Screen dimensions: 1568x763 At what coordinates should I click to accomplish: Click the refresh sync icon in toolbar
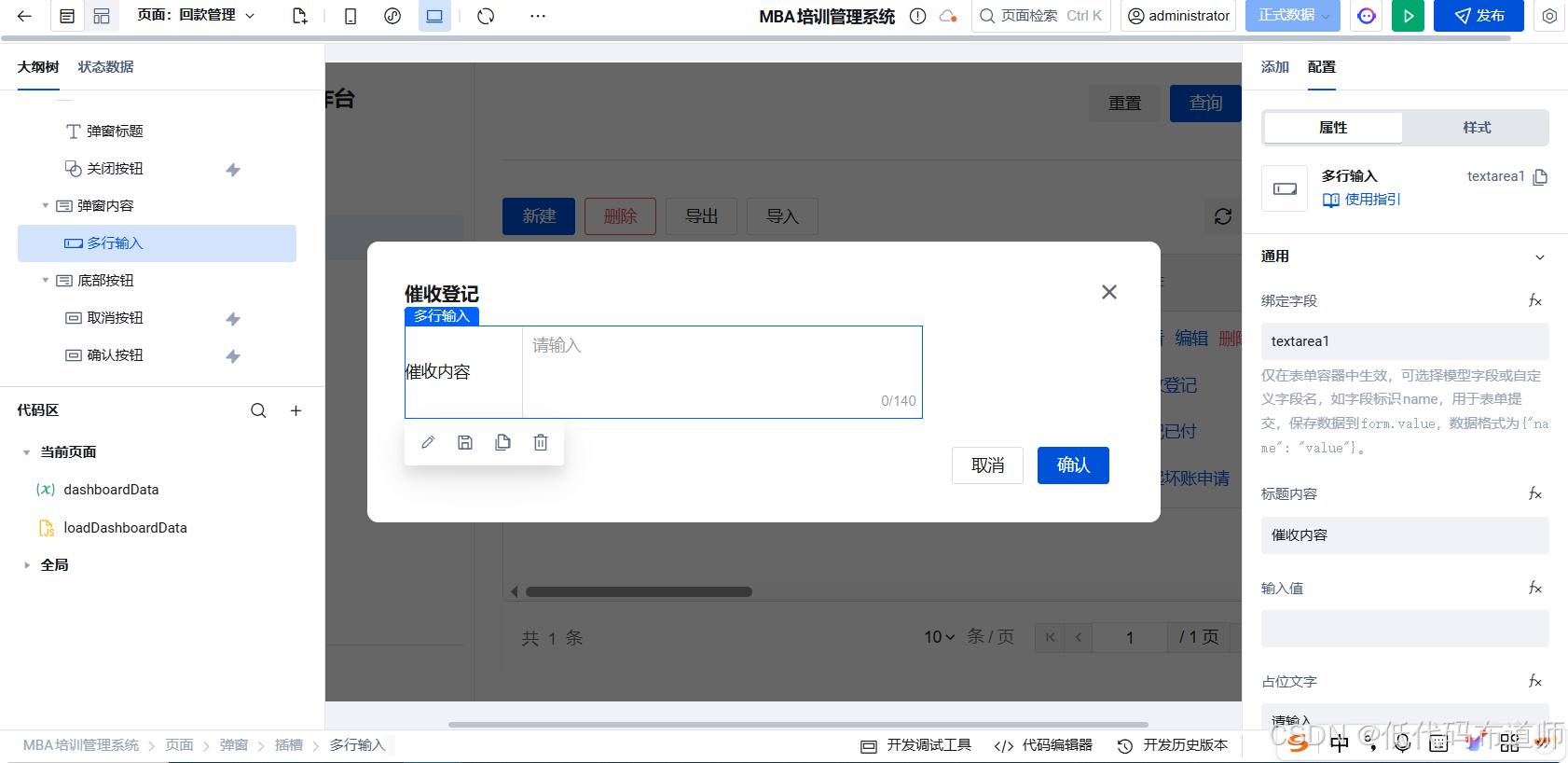tap(486, 16)
